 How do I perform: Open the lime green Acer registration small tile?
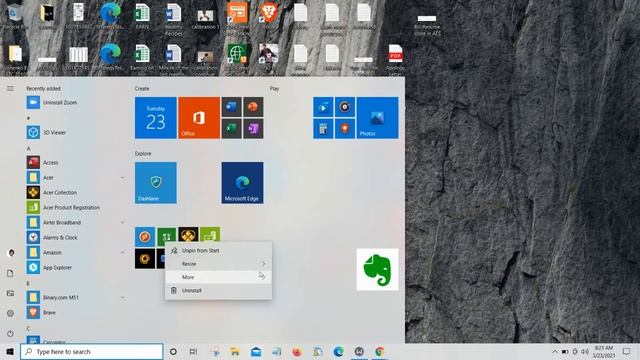pyautogui.click(x=210, y=235)
